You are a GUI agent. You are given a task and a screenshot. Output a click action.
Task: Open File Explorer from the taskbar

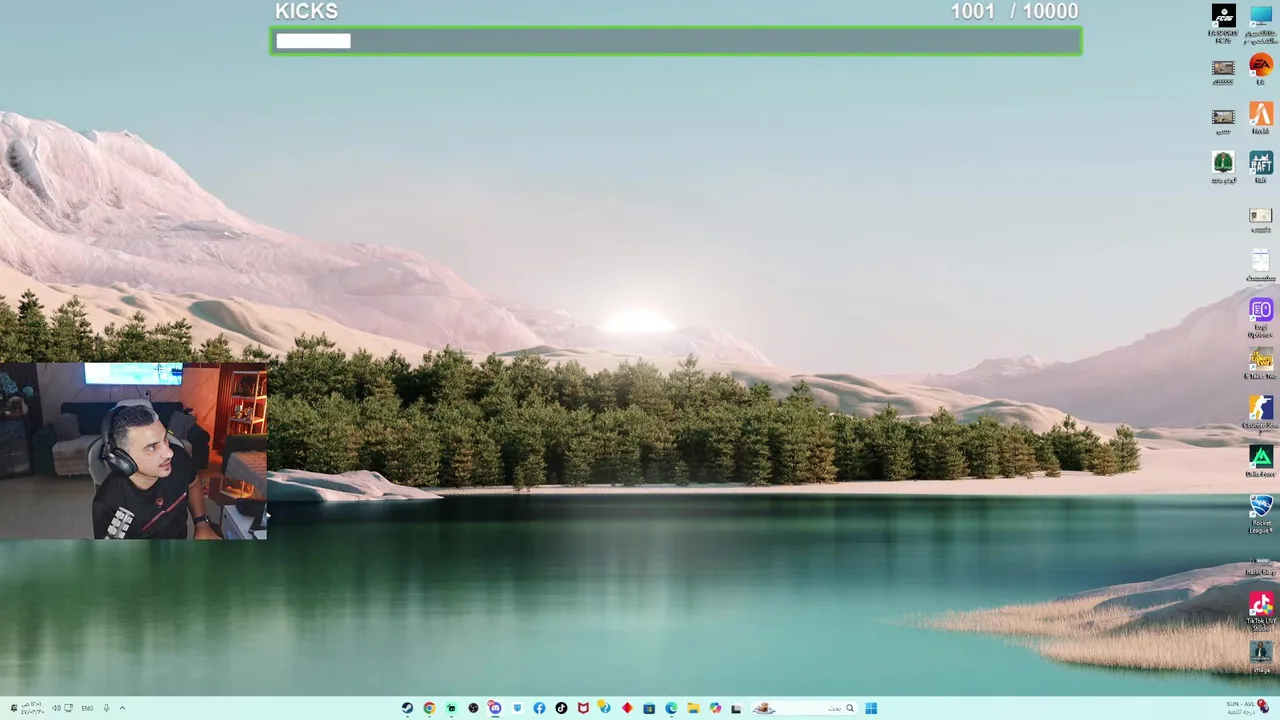(x=693, y=708)
